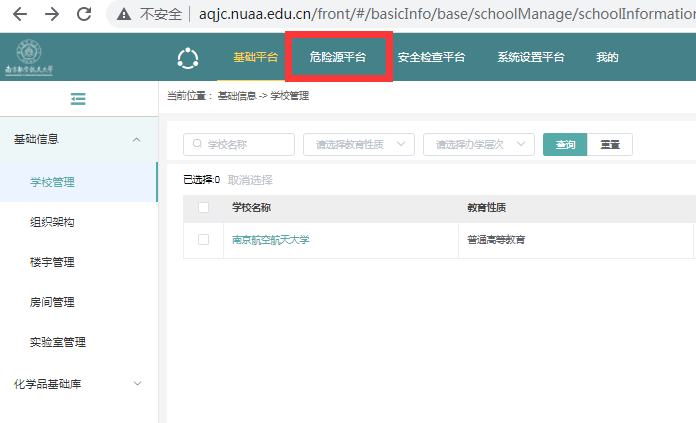
Task: Open the 请选择教育性质 dropdown
Action: (358, 145)
